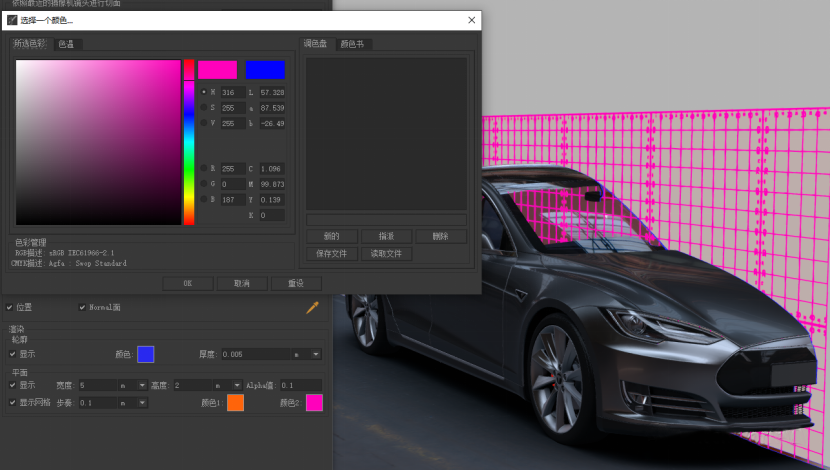This screenshot has width=831, height=470.
Task: Switch to the 颜色书 tab
Action: coord(353,44)
